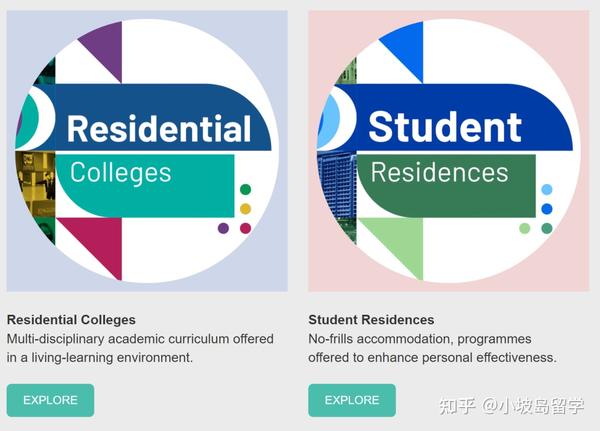Open the Student Residences heading link
This screenshot has width=600, height=431.
(371, 320)
